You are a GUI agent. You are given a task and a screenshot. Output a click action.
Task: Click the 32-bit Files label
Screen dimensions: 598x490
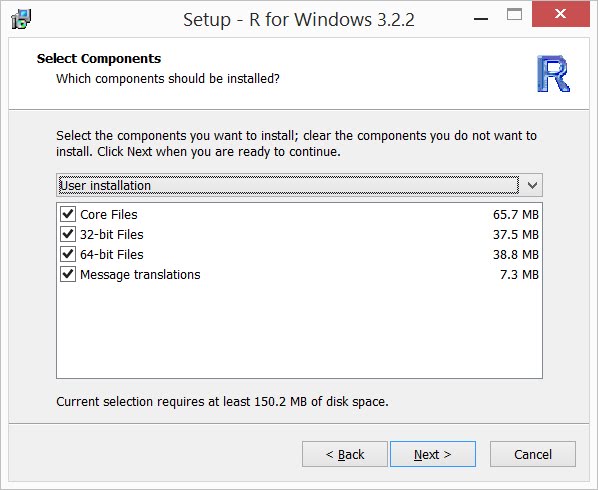[x=112, y=235]
